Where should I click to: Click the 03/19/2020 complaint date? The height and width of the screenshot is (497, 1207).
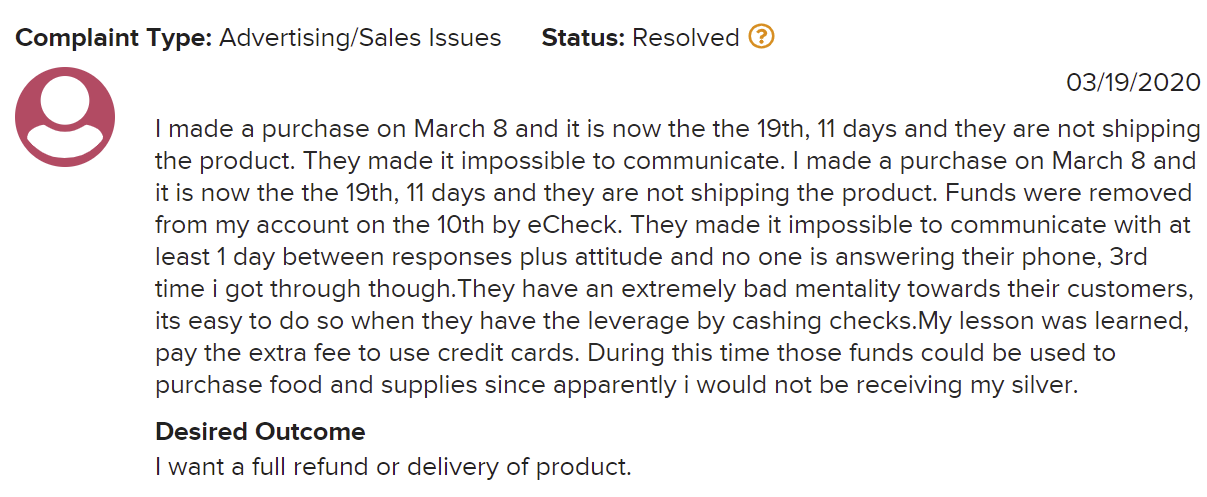click(x=1133, y=83)
